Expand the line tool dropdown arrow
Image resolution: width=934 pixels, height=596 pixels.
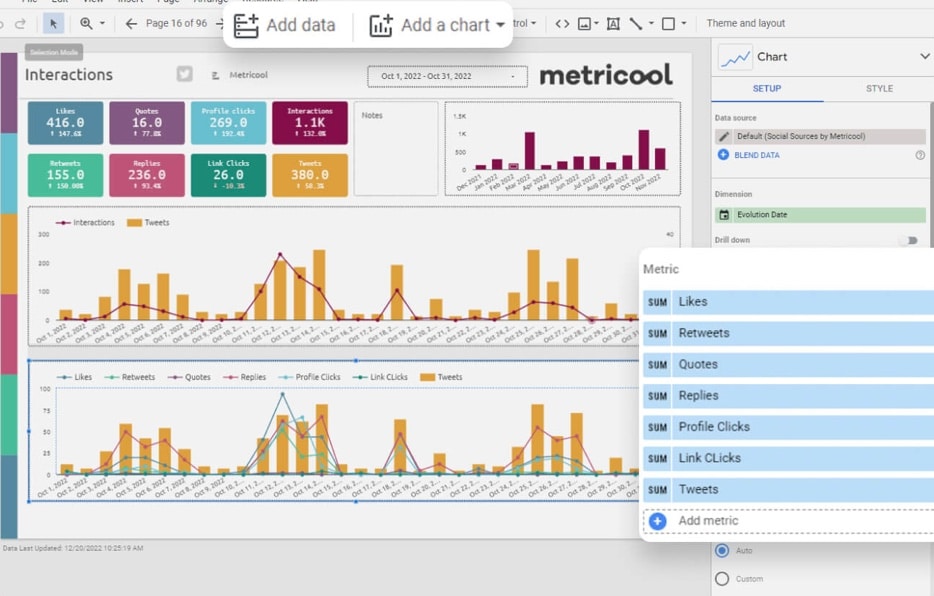(651, 24)
